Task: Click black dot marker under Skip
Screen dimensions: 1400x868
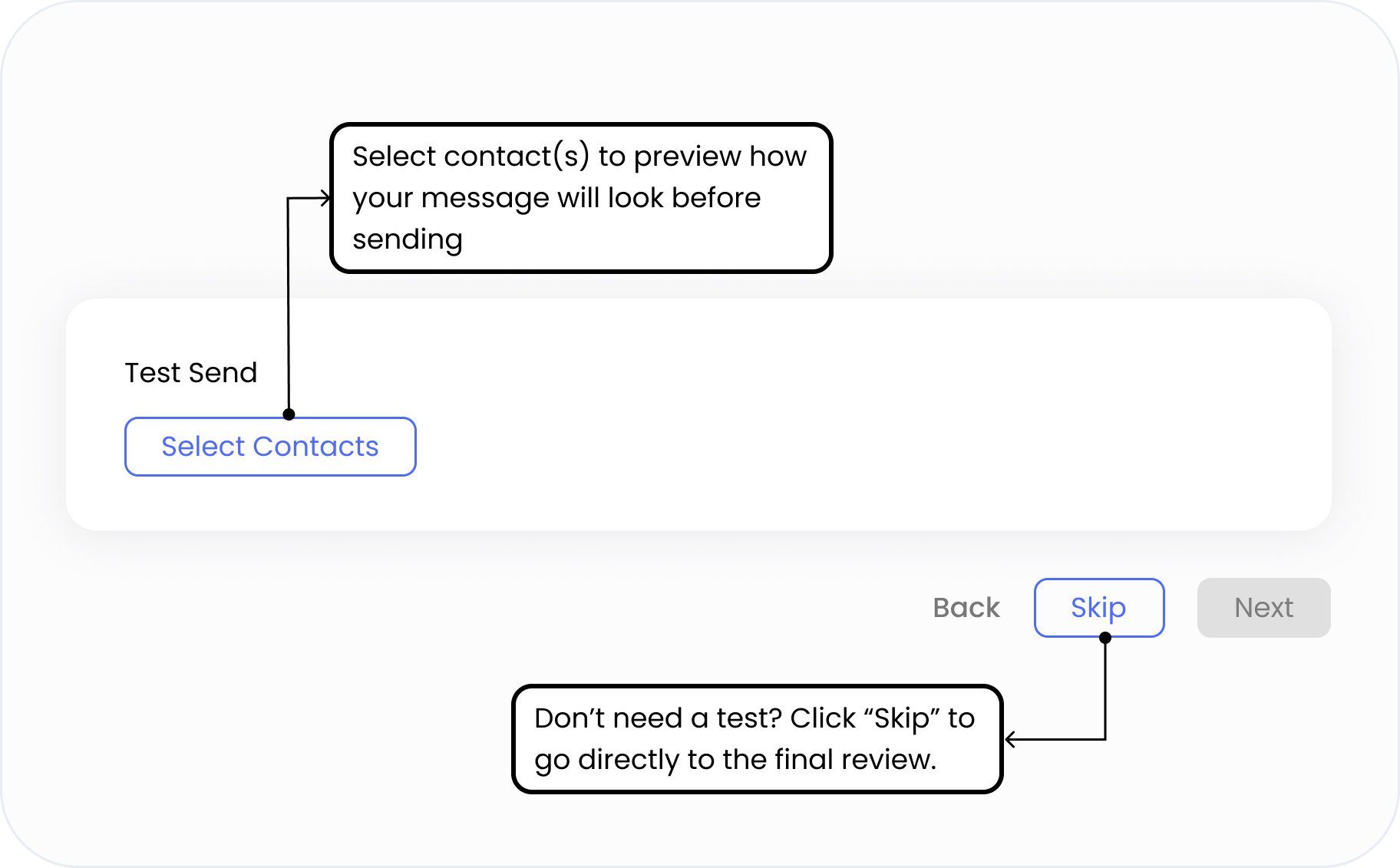Action: (x=1105, y=638)
